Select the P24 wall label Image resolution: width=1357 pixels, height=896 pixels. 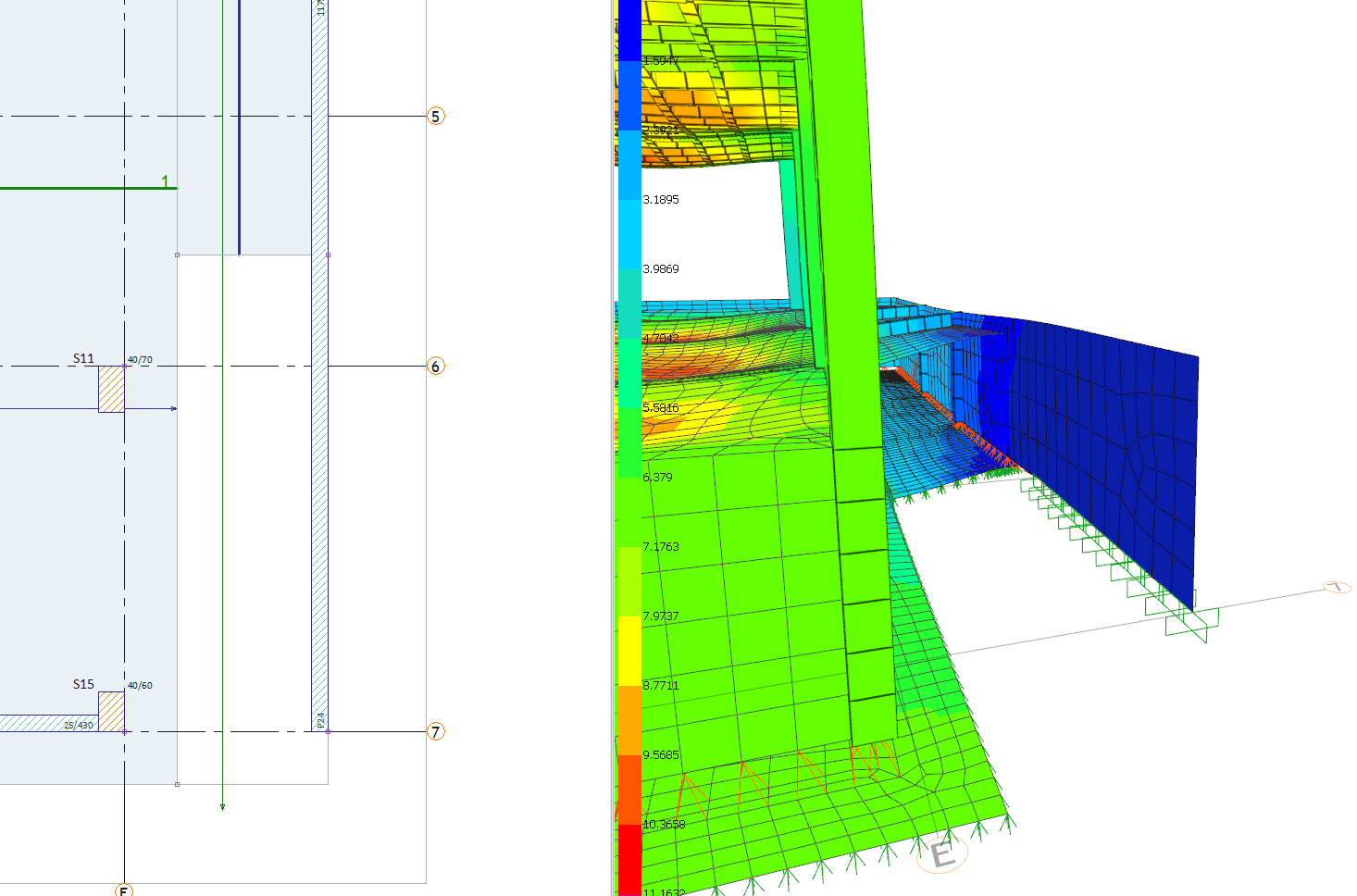coord(321,720)
